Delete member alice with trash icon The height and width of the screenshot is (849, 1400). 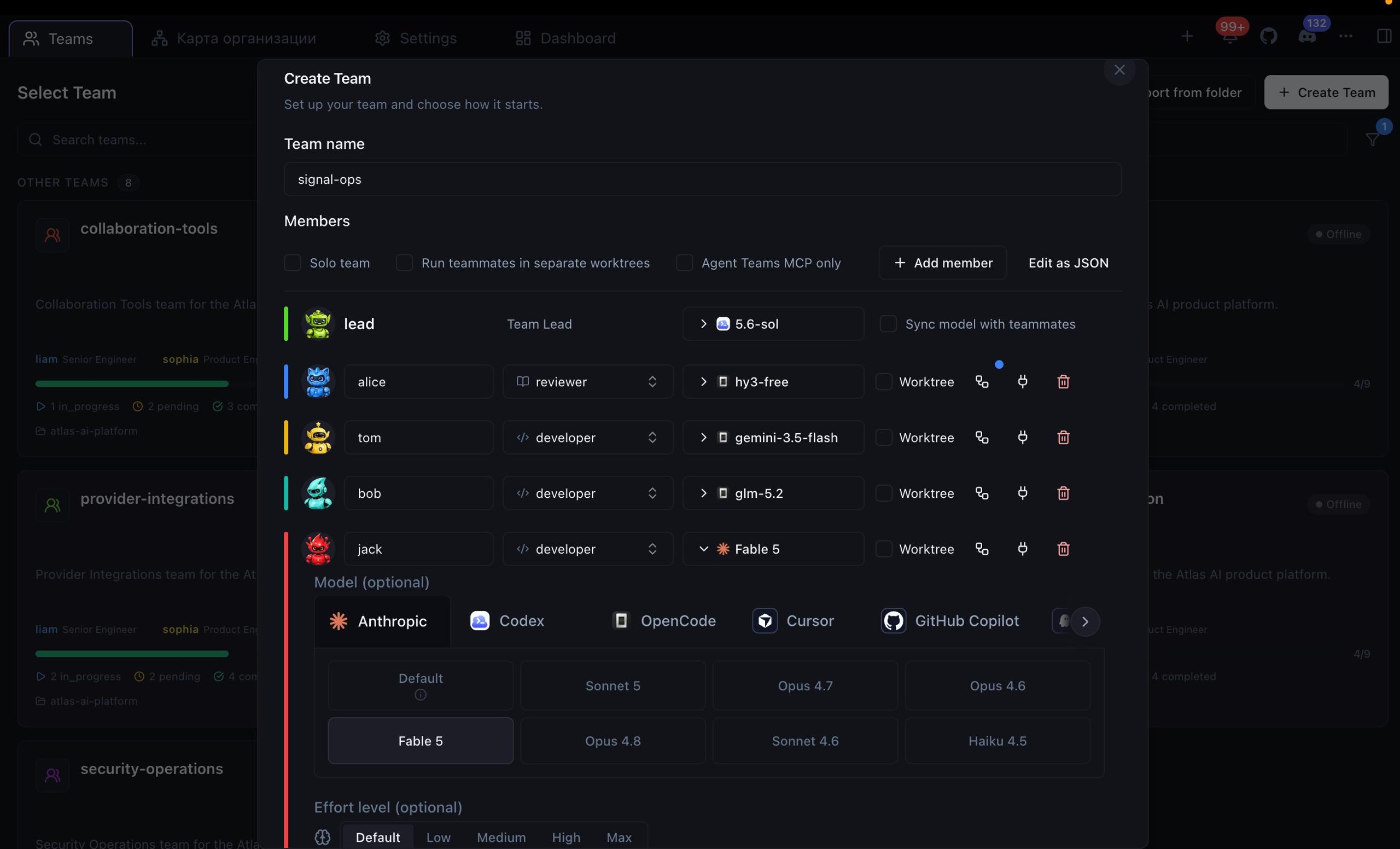[x=1063, y=381]
